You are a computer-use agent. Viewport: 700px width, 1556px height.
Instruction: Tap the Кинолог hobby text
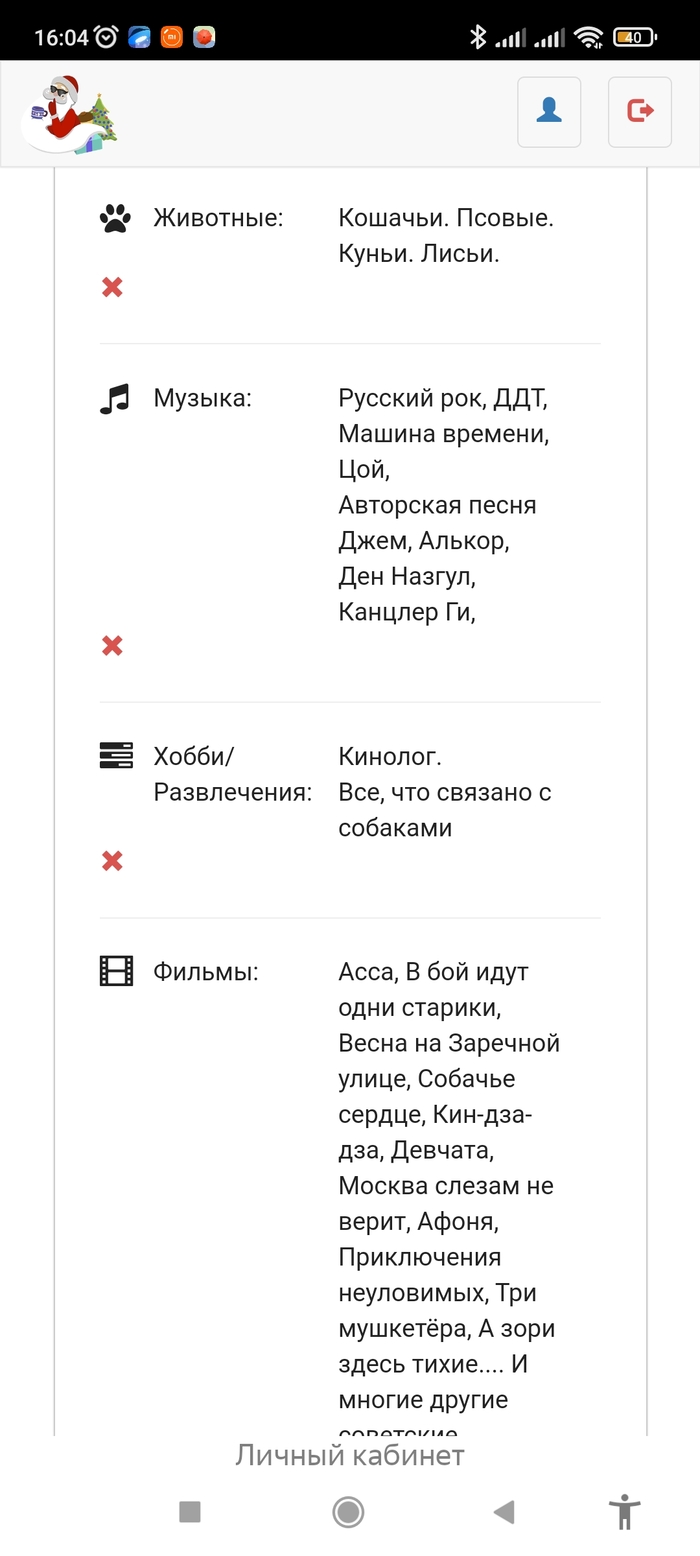390,756
